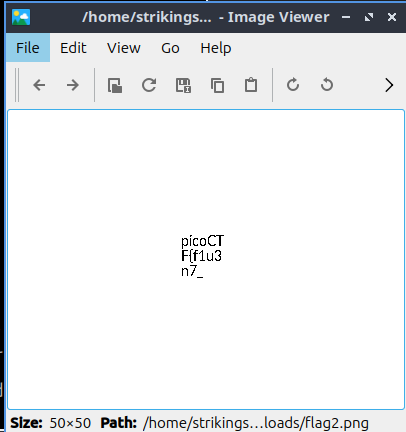Click the 50×50 size value in status bar

[x=70, y=423]
